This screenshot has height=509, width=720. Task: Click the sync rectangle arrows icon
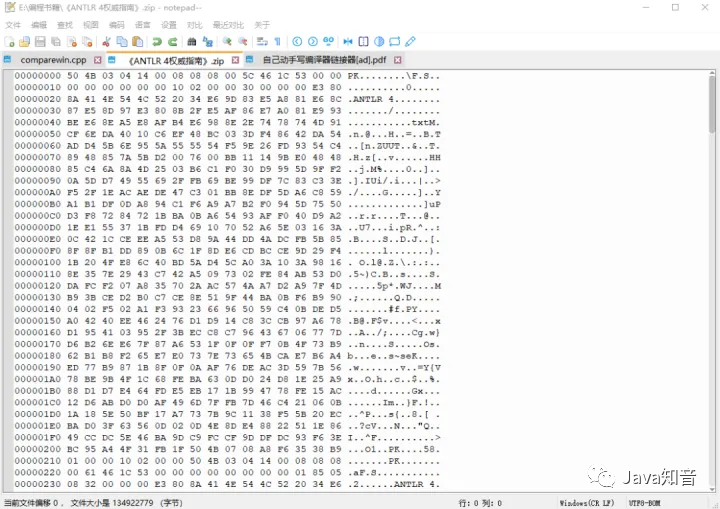click(x=394, y=42)
